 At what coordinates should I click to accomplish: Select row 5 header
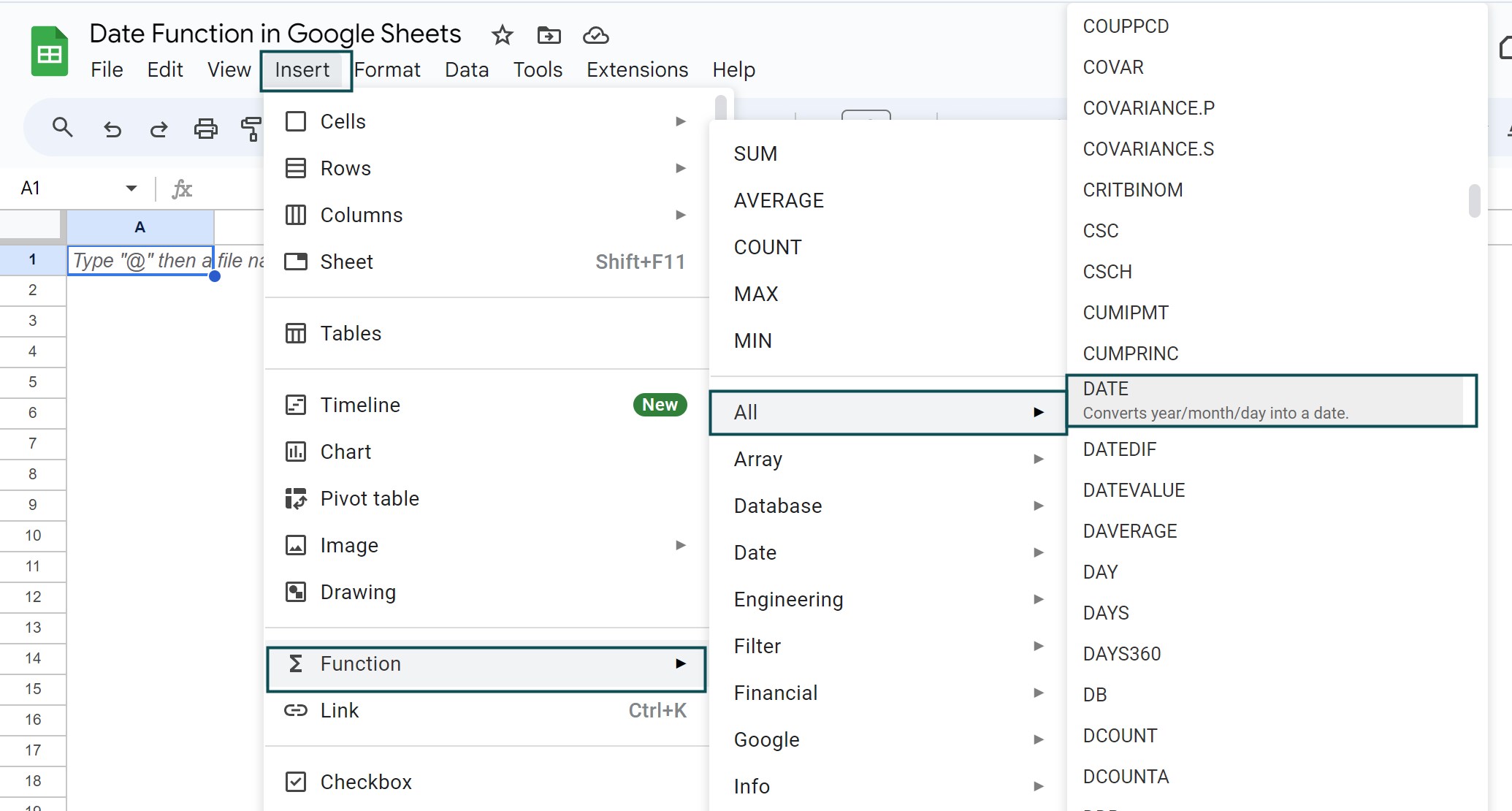(x=33, y=381)
